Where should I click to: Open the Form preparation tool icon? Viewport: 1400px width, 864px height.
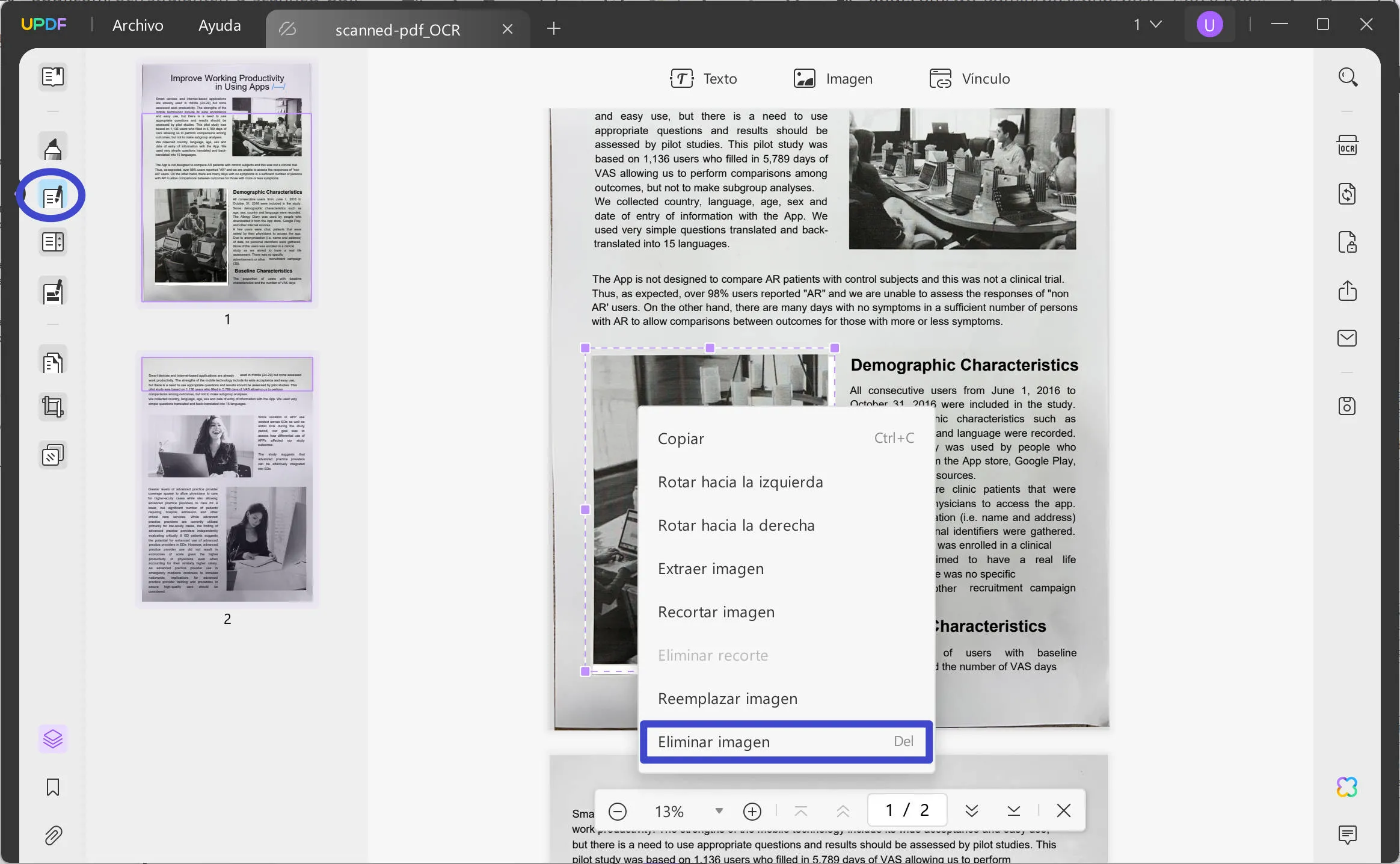(53, 242)
